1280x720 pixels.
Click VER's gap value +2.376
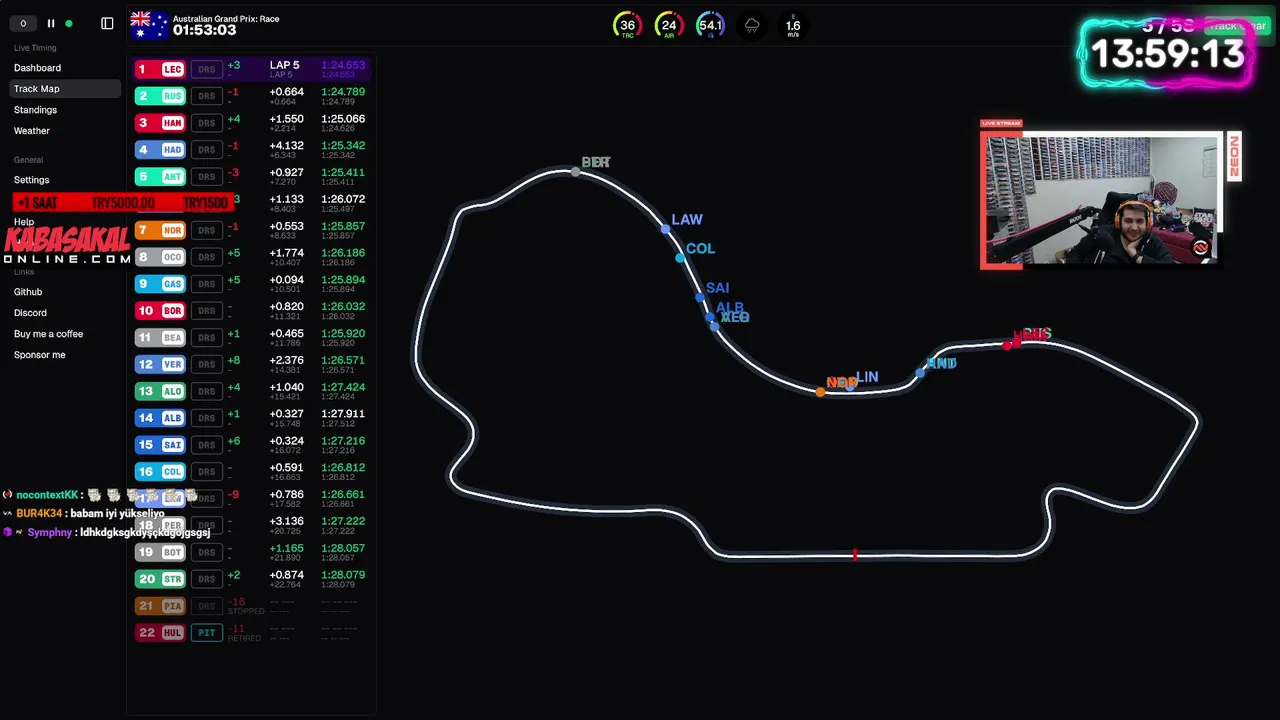(x=286, y=360)
